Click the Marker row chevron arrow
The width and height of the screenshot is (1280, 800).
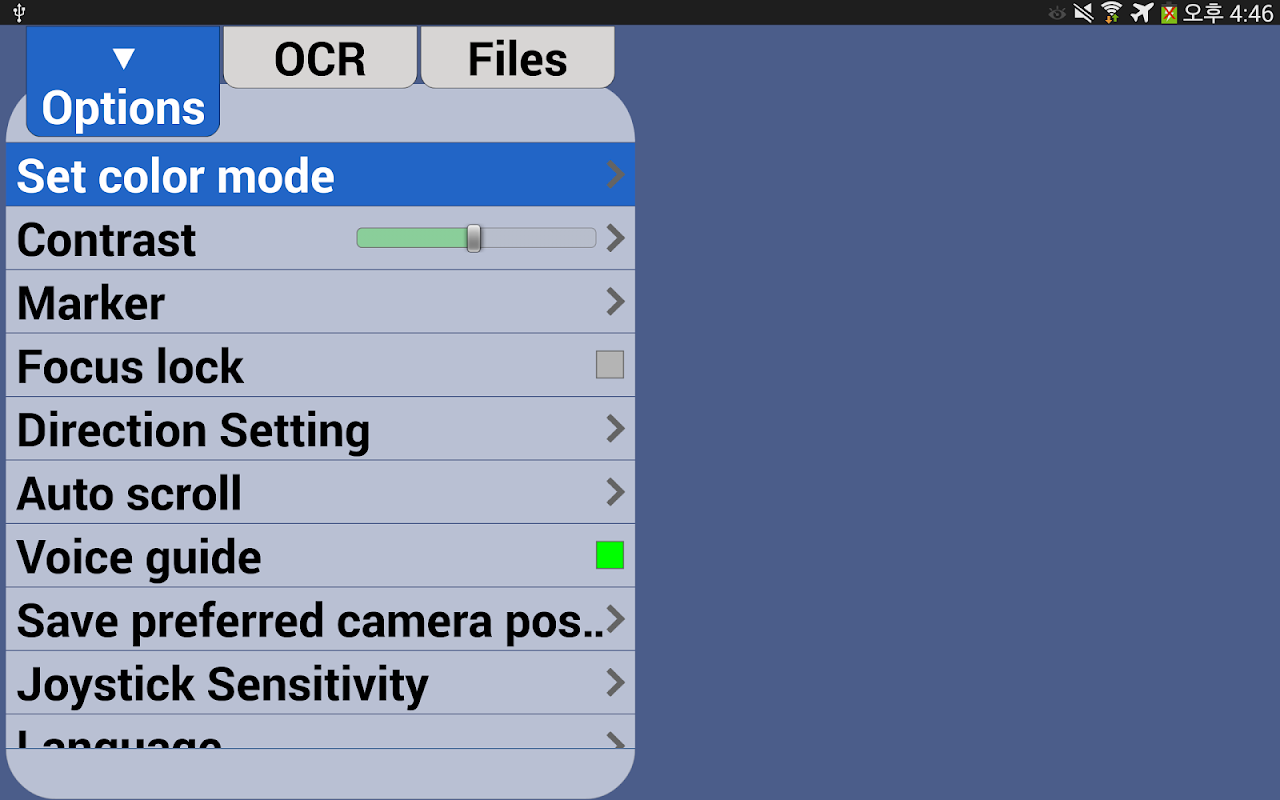(x=616, y=302)
